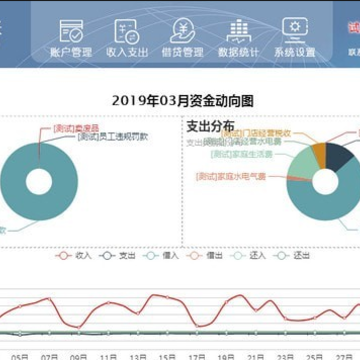This screenshot has height=360, width=360.
Task: Click the income line point at 19日
Action: coord(226,302)
